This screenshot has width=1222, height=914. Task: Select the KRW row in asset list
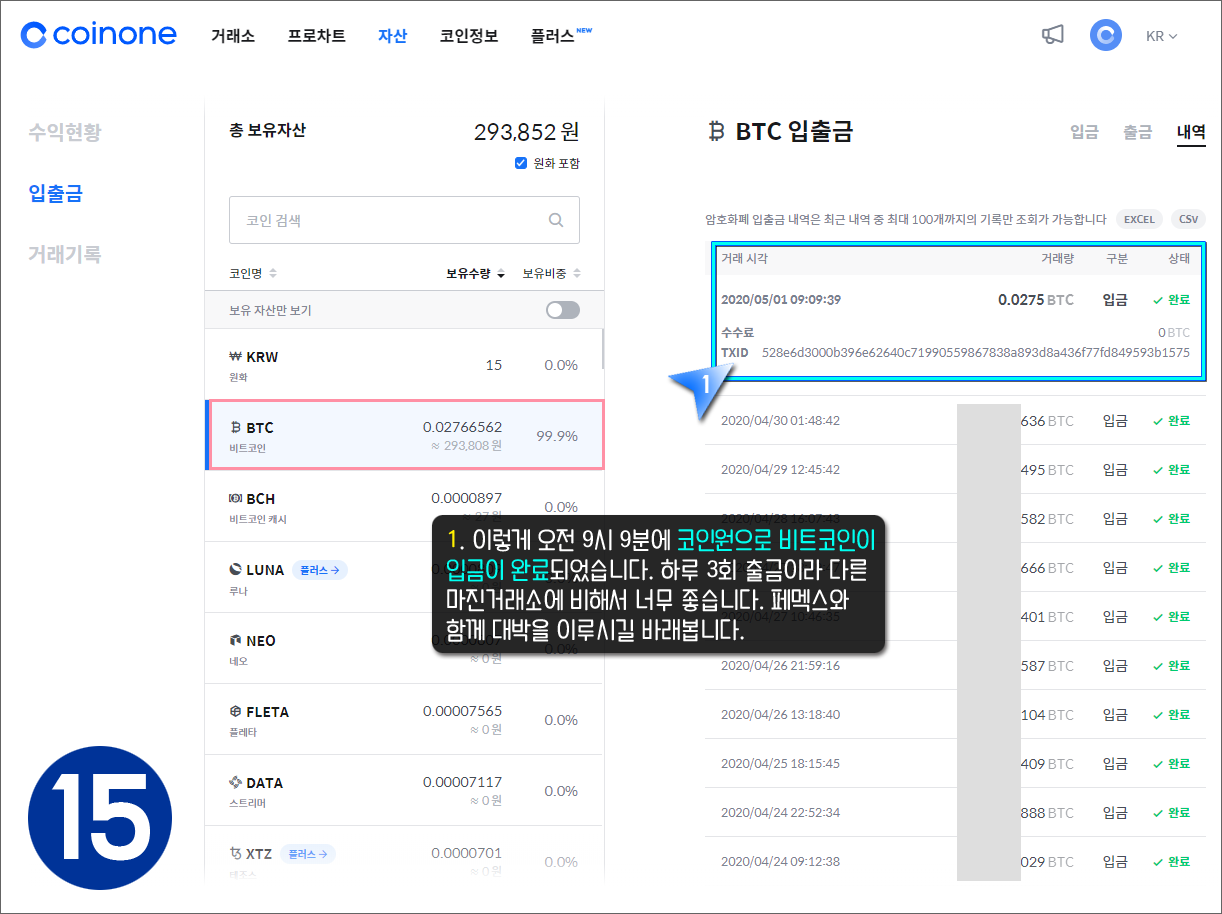[404, 365]
